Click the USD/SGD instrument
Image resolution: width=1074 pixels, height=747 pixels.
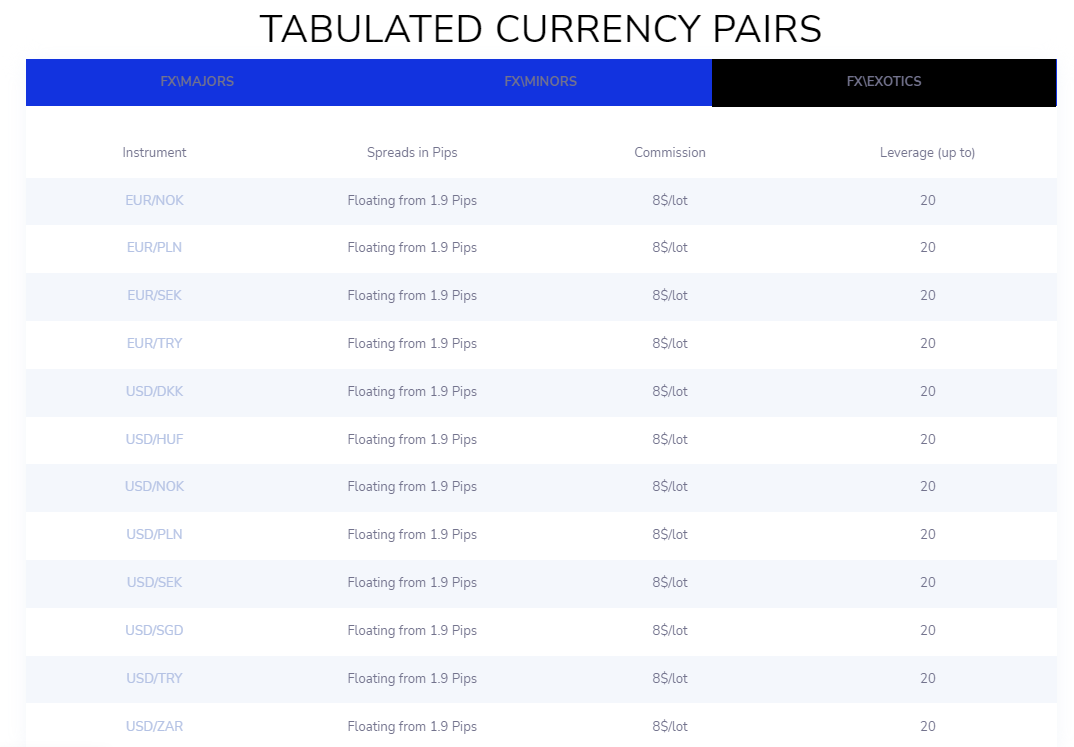(x=154, y=631)
